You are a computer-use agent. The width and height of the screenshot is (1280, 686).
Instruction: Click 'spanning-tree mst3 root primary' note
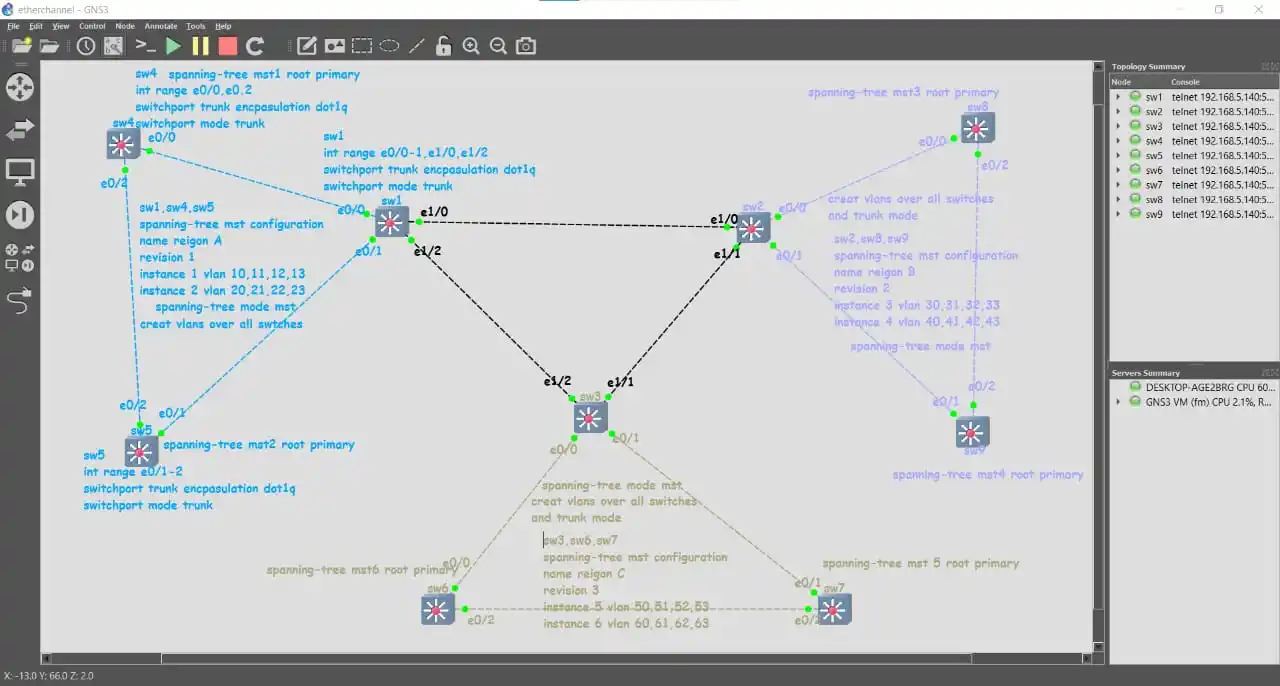click(x=903, y=93)
